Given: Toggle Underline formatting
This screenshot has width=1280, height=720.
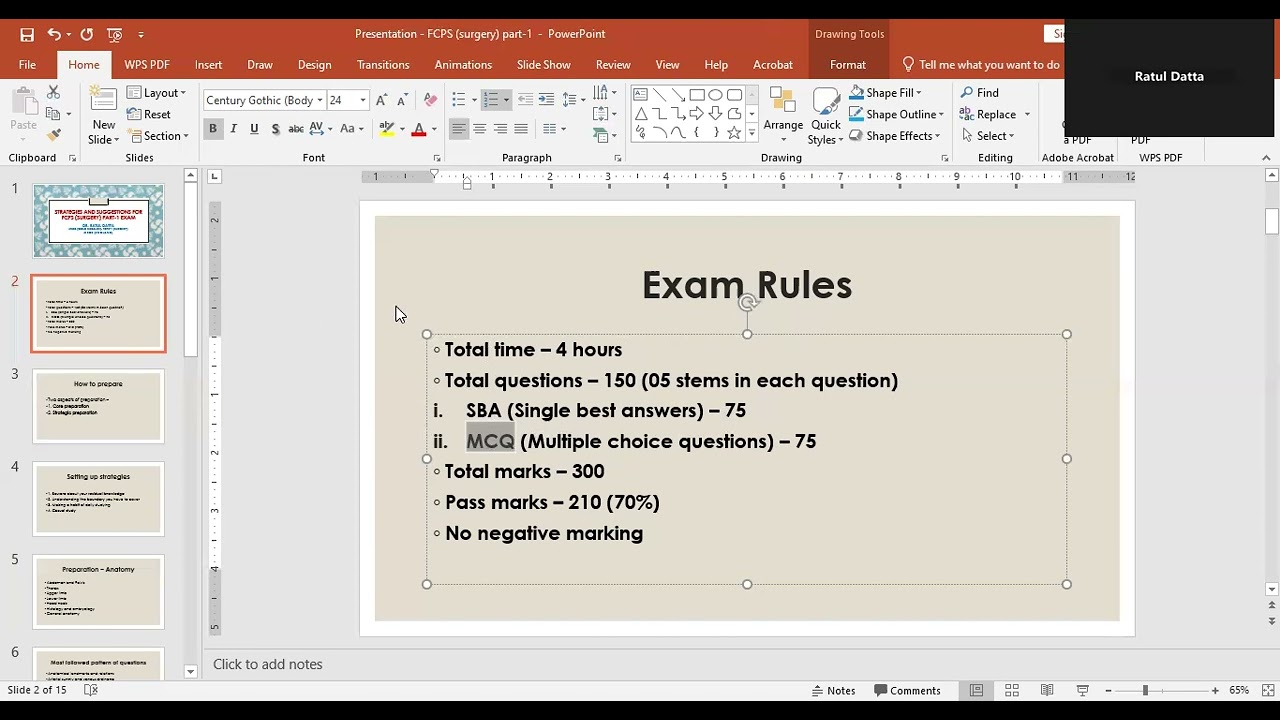Looking at the screenshot, I should (x=254, y=128).
